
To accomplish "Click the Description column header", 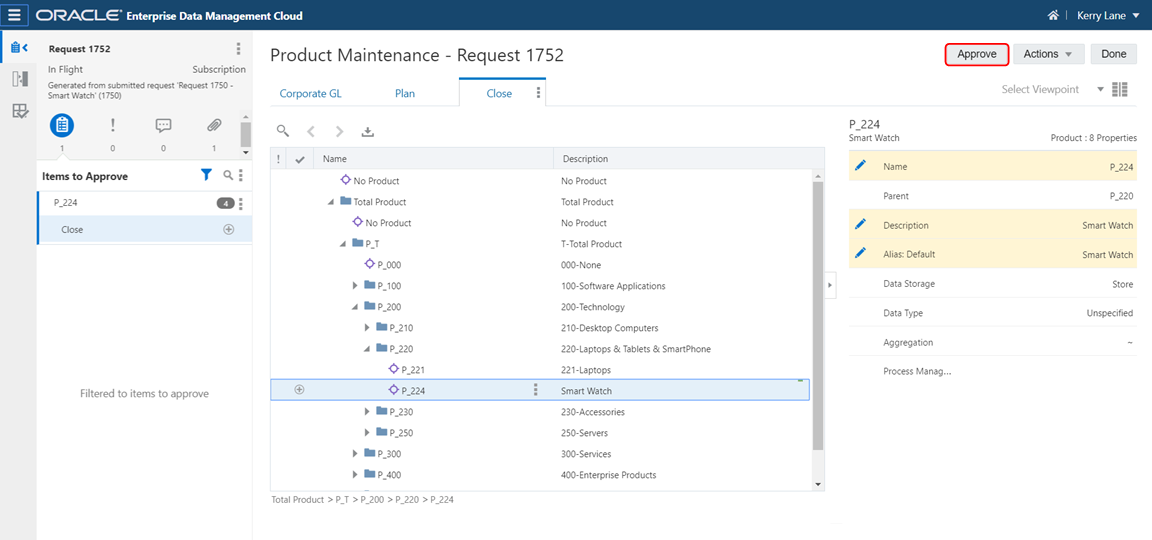I will (x=688, y=159).
